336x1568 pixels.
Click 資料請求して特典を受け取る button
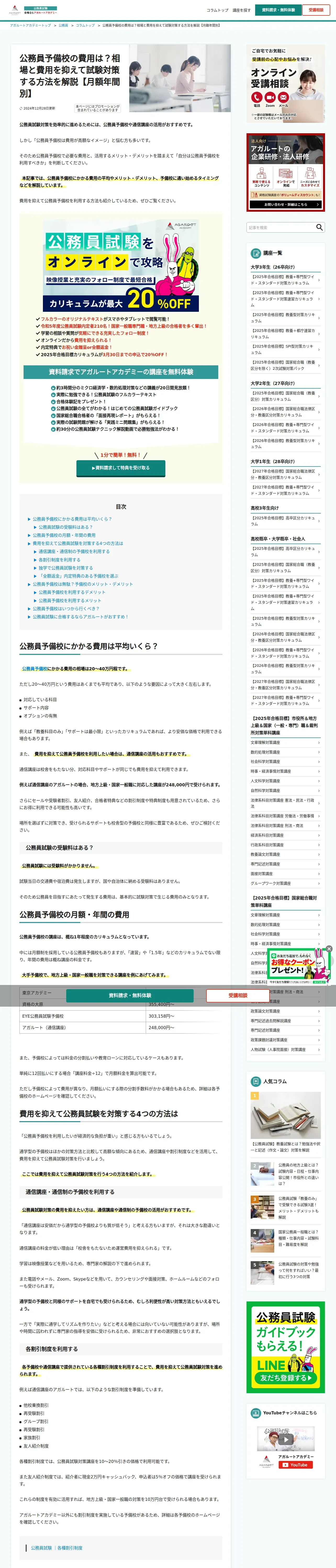tap(121, 468)
